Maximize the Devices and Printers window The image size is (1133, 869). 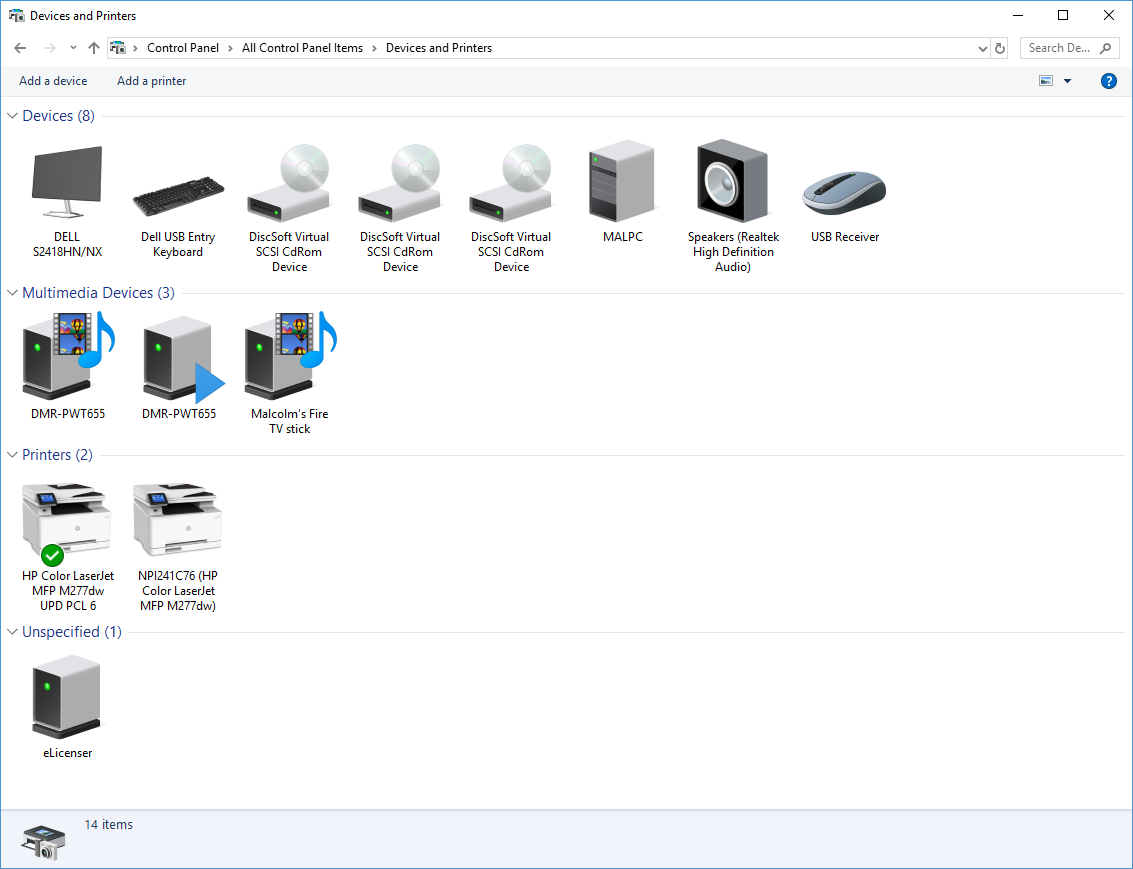click(x=1063, y=15)
